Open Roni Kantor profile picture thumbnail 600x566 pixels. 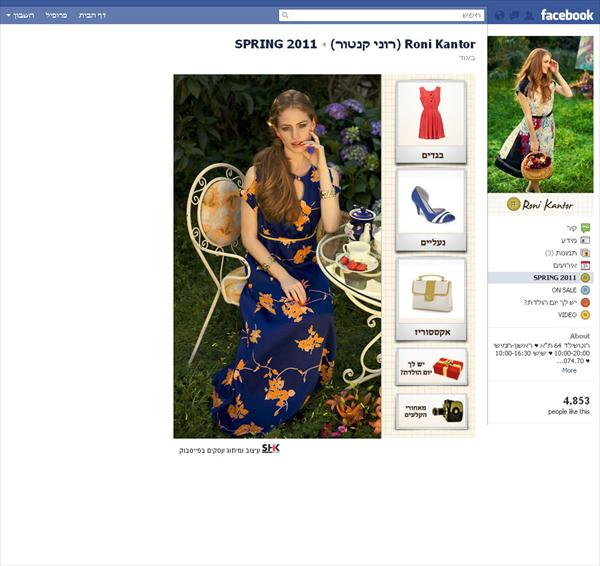pyautogui.click(x=540, y=114)
